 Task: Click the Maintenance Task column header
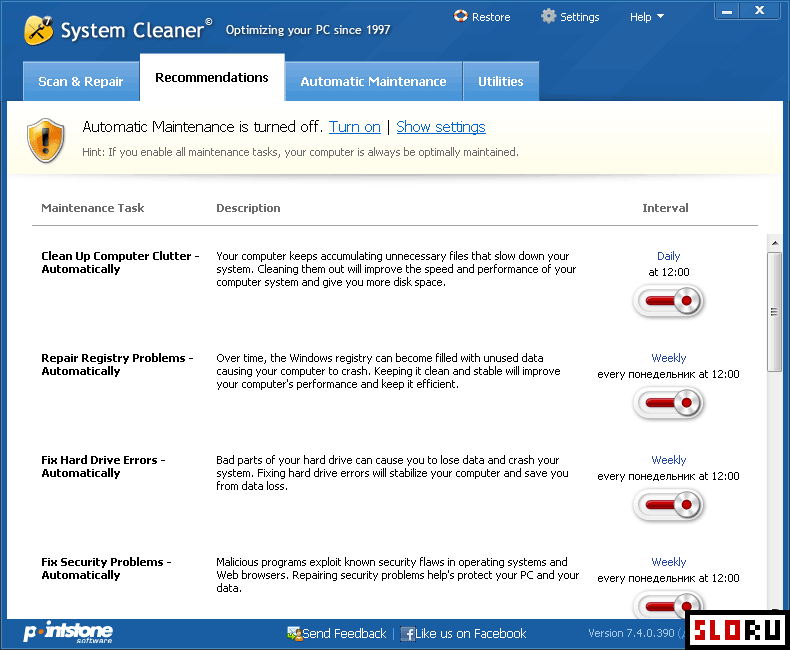point(93,208)
